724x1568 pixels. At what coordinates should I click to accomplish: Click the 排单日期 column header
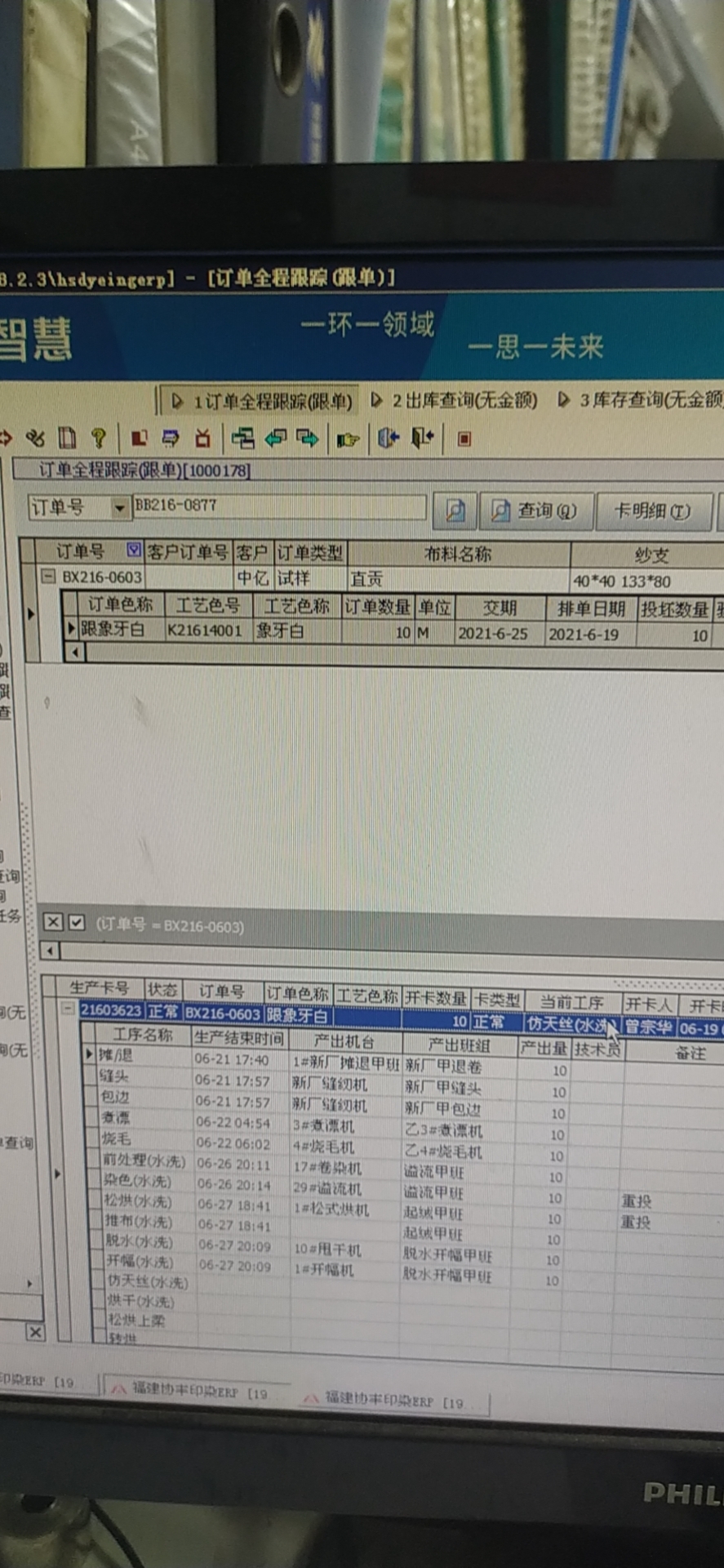coord(591,608)
